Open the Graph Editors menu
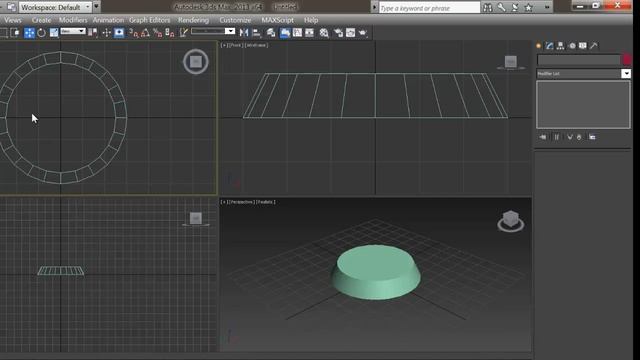640x360 pixels. pyautogui.click(x=149, y=20)
